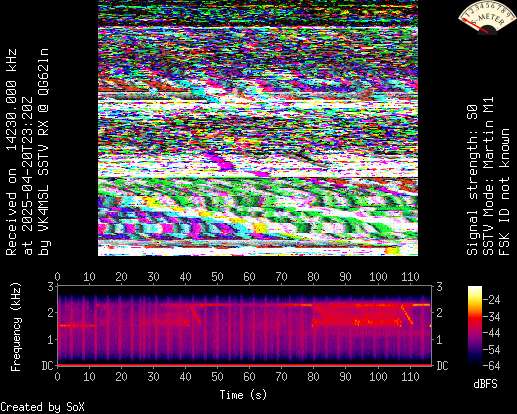The image size is (517, 414).
Task: Click the 'SSTV Mode: Martin M1' text
Action: tap(488, 176)
